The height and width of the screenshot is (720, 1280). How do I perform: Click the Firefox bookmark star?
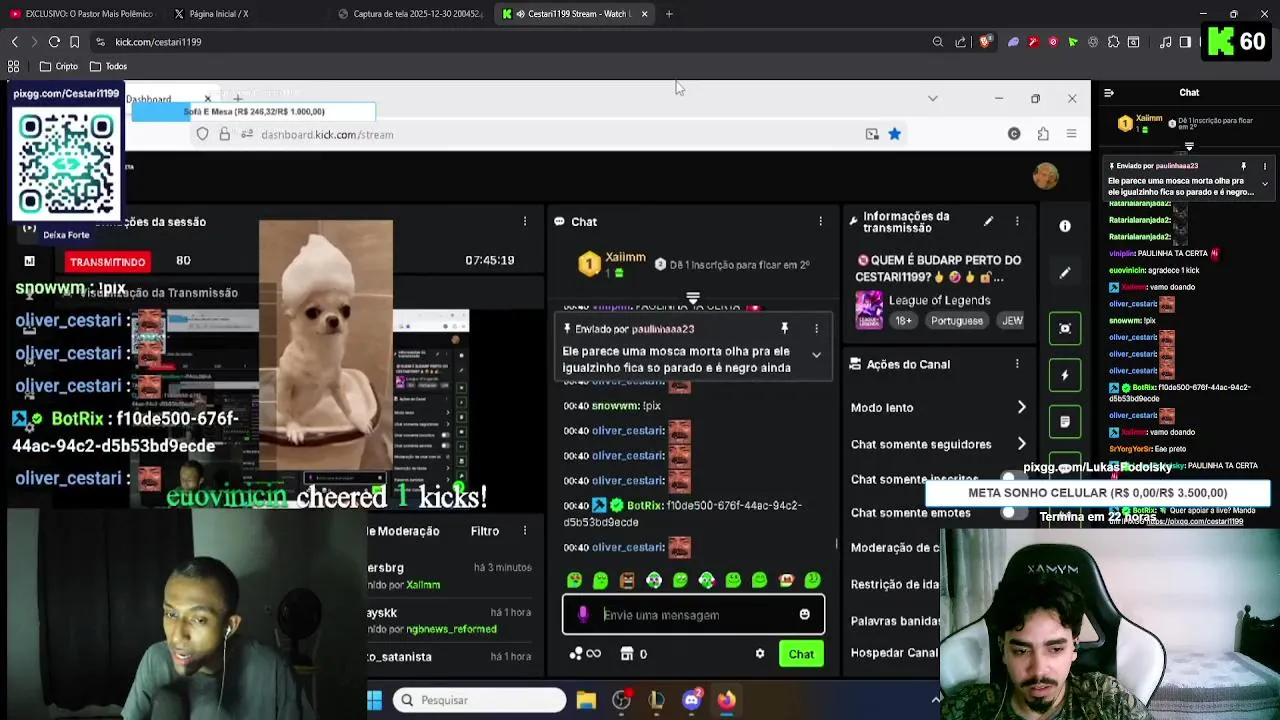894,134
